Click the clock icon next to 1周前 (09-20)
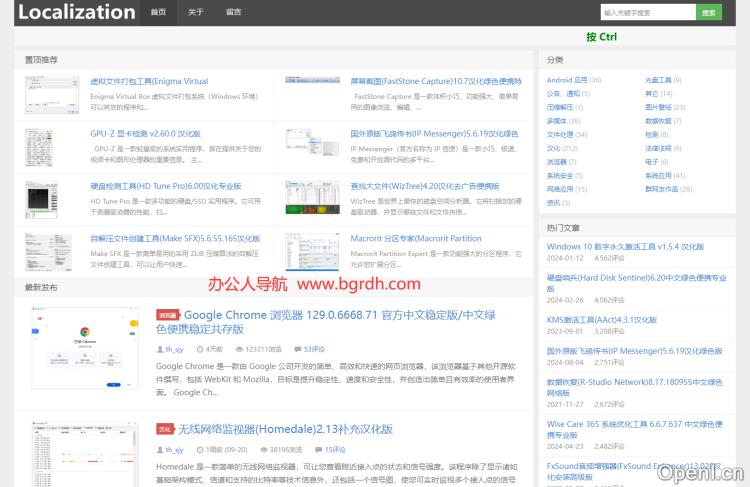The width and height of the screenshot is (750, 487). click(x=200, y=450)
